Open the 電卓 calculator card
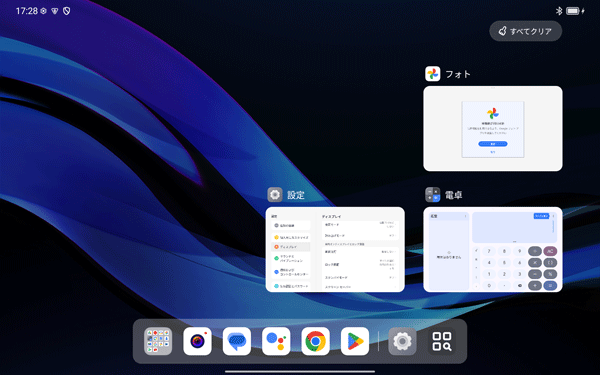 pos(493,249)
